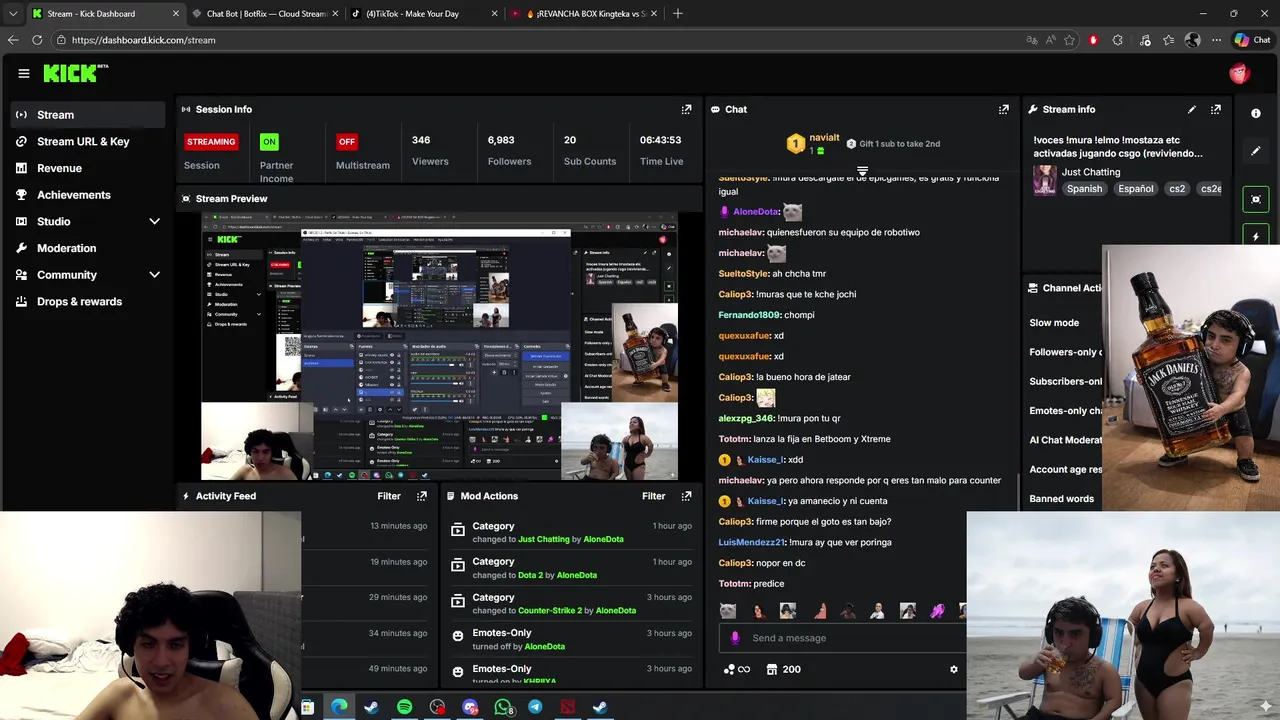Open the Activity Feed Filter
The height and width of the screenshot is (720, 1280).
389,496
